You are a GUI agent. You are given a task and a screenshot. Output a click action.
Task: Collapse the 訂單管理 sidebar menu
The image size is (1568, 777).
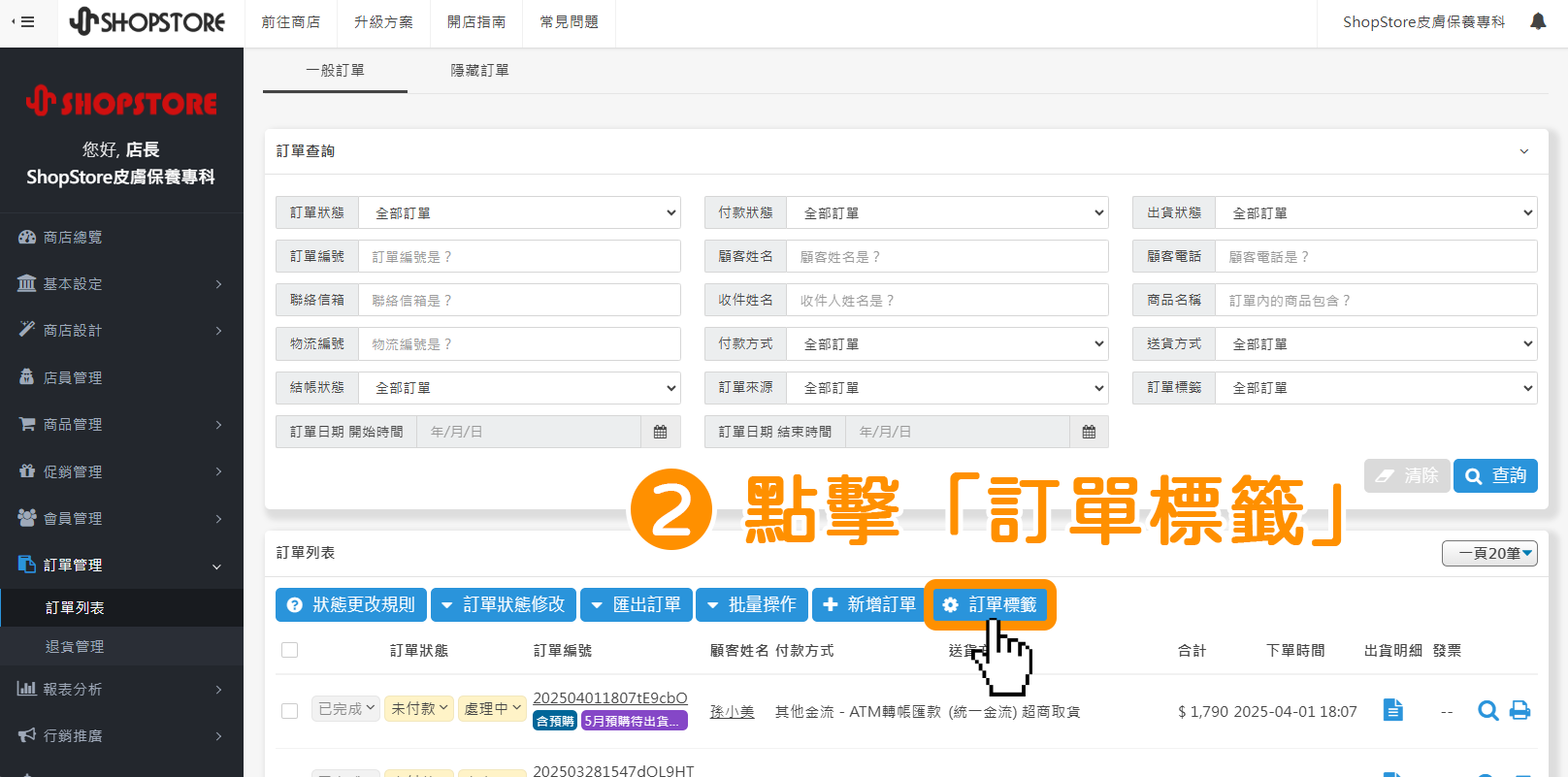click(x=121, y=565)
